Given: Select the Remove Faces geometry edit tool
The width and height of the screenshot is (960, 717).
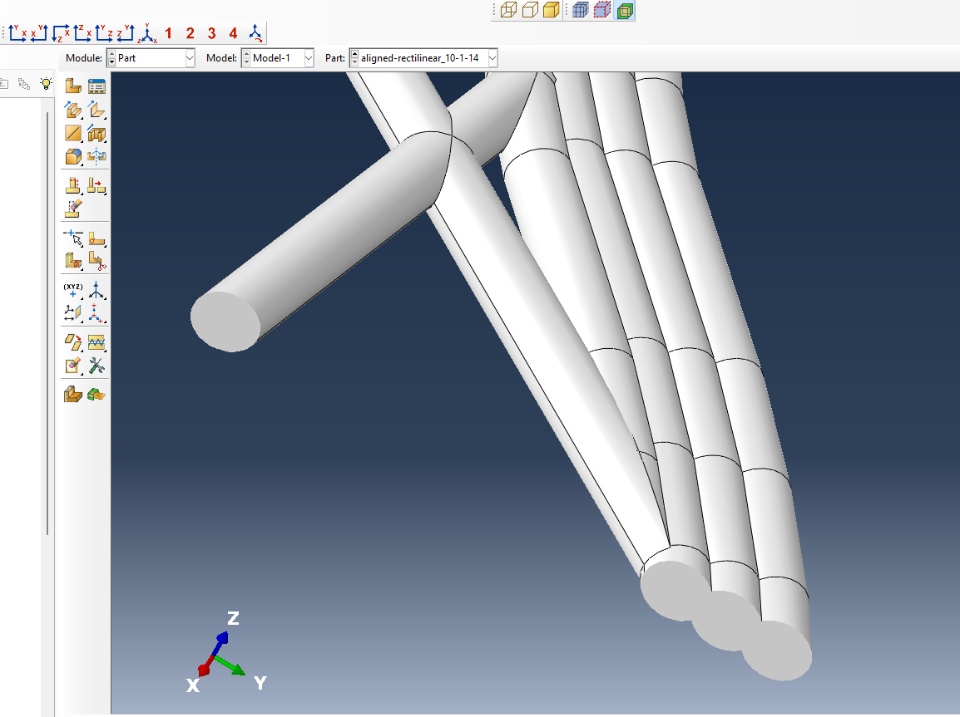Looking at the screenshot, I should [x=73, y=342].
